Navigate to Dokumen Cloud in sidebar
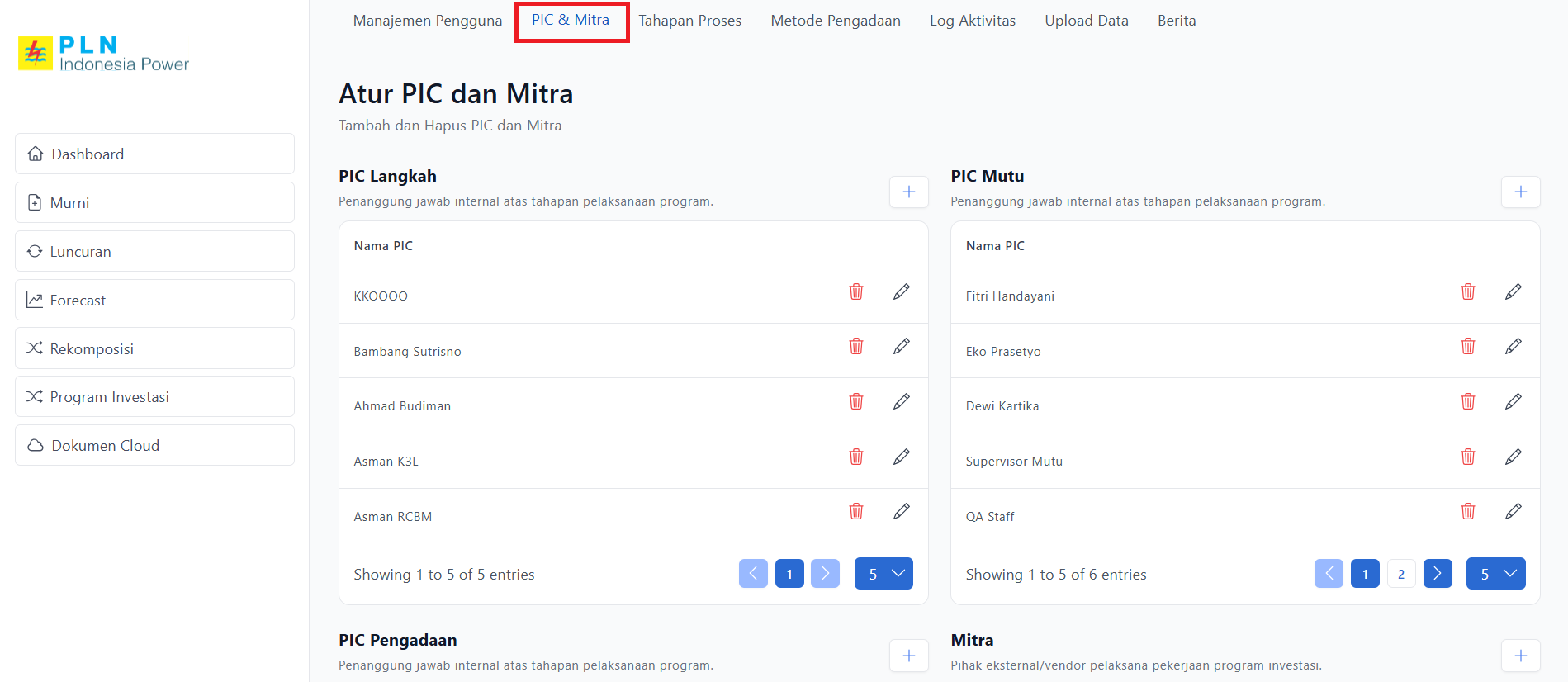Viewport: 1568px width, 682px height. point(154,446)
